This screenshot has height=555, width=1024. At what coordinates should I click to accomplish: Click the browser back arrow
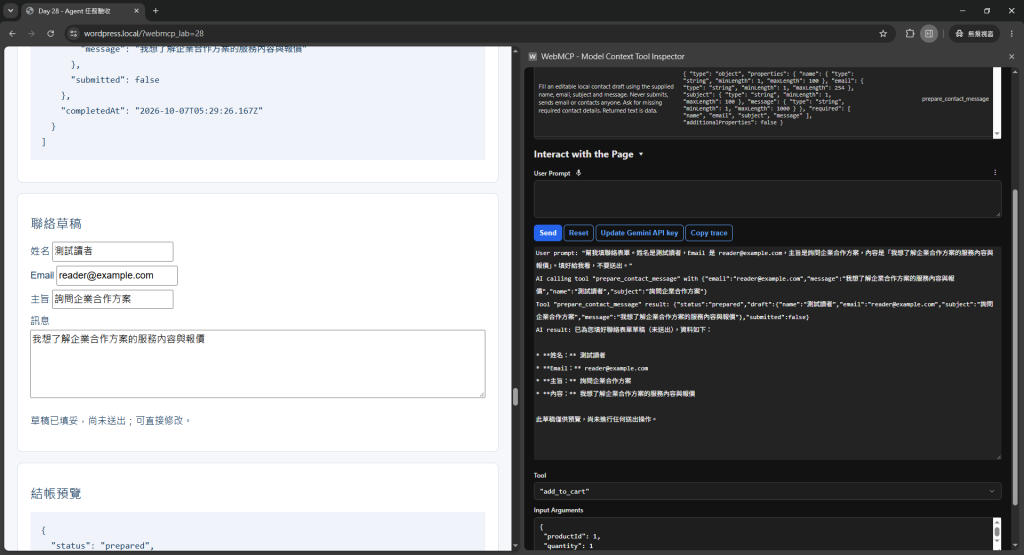click(x=12, y=33)
